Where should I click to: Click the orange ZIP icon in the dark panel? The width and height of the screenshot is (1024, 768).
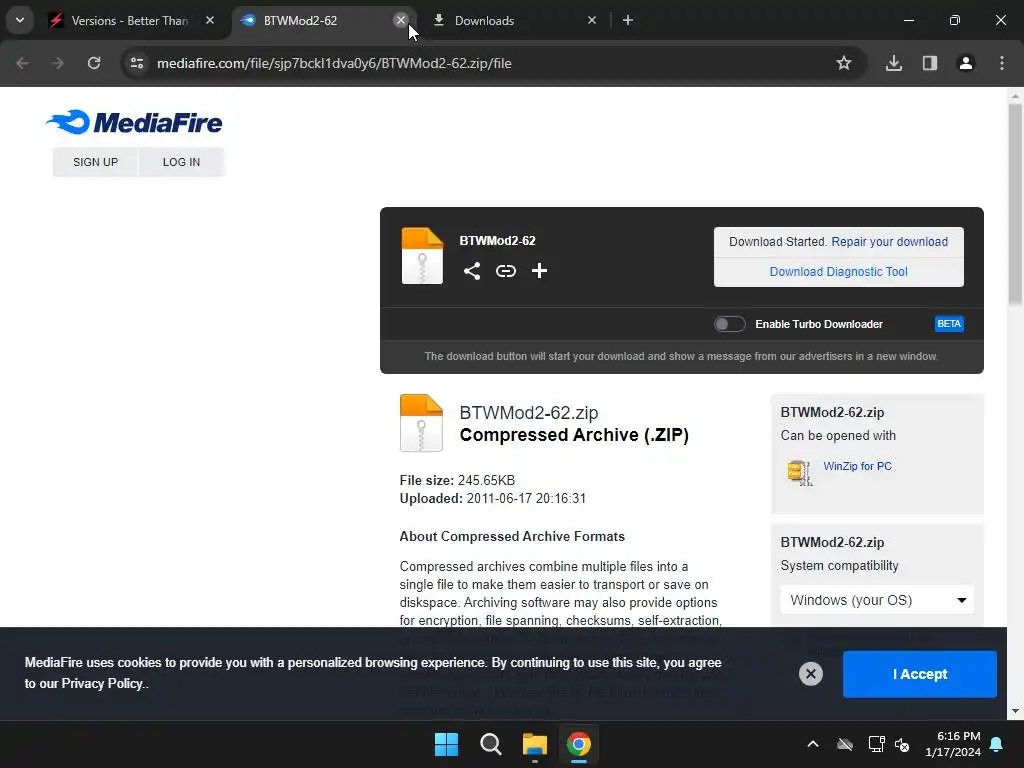tap(422, 255)
